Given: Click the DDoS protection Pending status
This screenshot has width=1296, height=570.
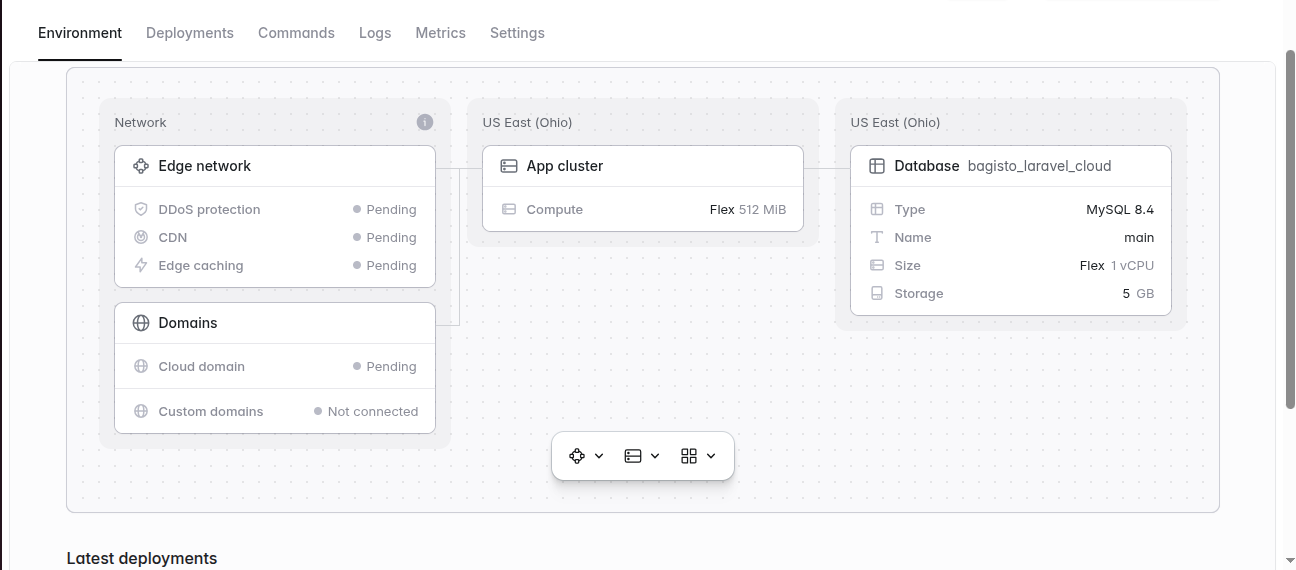Looking at the screenshot, I should (385, 210).
